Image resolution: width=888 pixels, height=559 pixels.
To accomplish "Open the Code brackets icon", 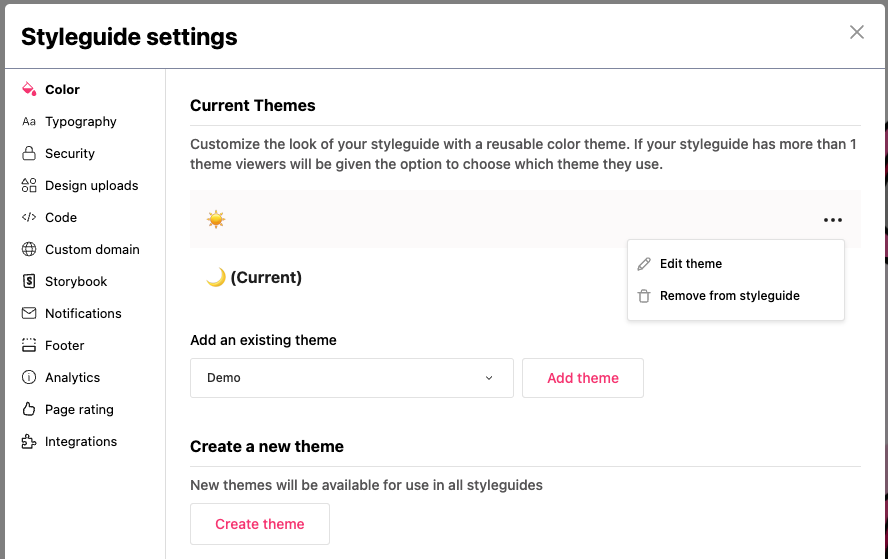I will coord(29,217).
